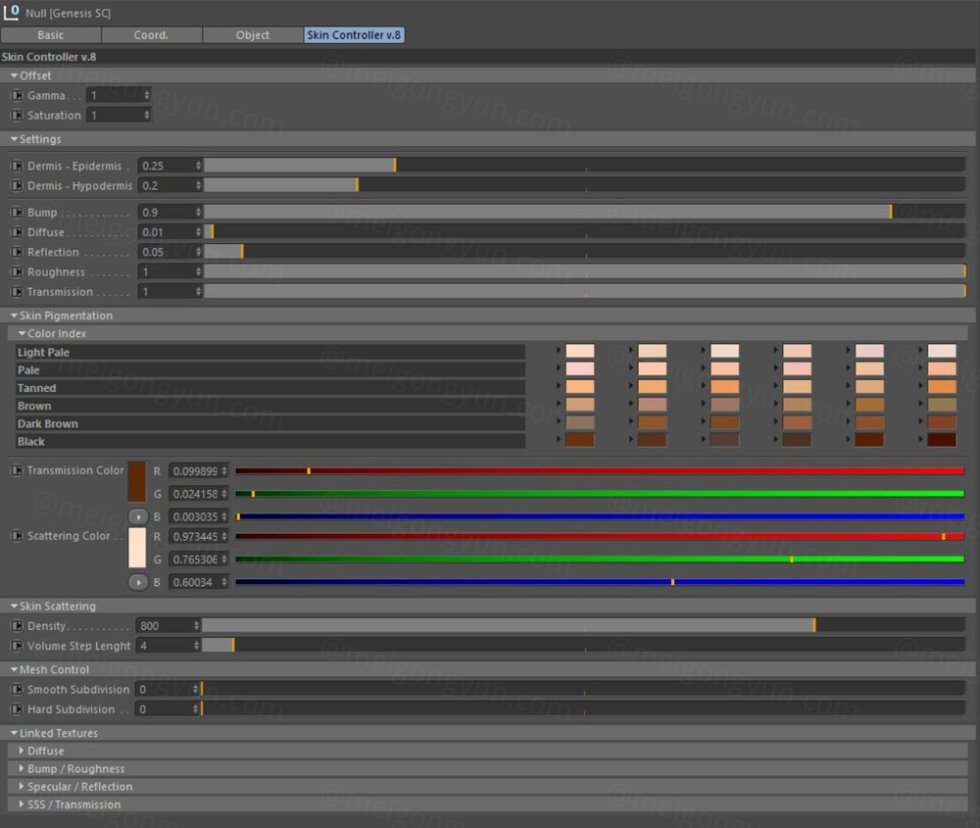Click the keyframe icon beside Density

tap(17, 626)
